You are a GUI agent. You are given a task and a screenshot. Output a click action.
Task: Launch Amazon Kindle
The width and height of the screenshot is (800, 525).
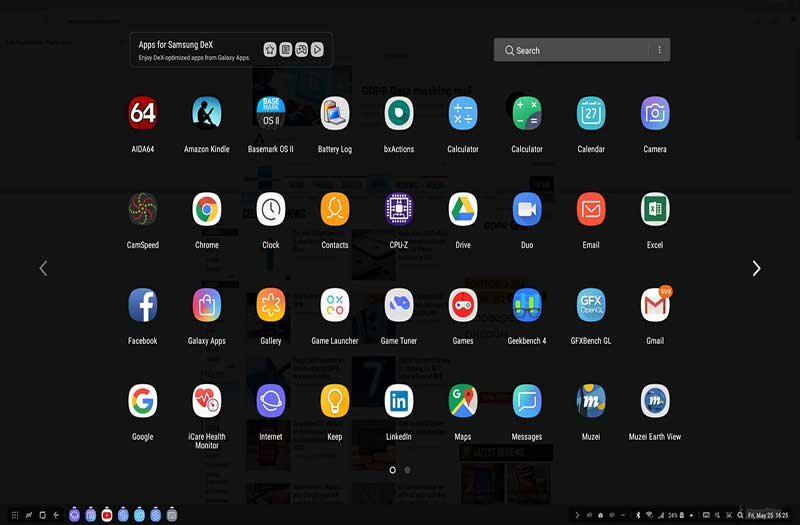pyautogui.click(x=207, y=113)
